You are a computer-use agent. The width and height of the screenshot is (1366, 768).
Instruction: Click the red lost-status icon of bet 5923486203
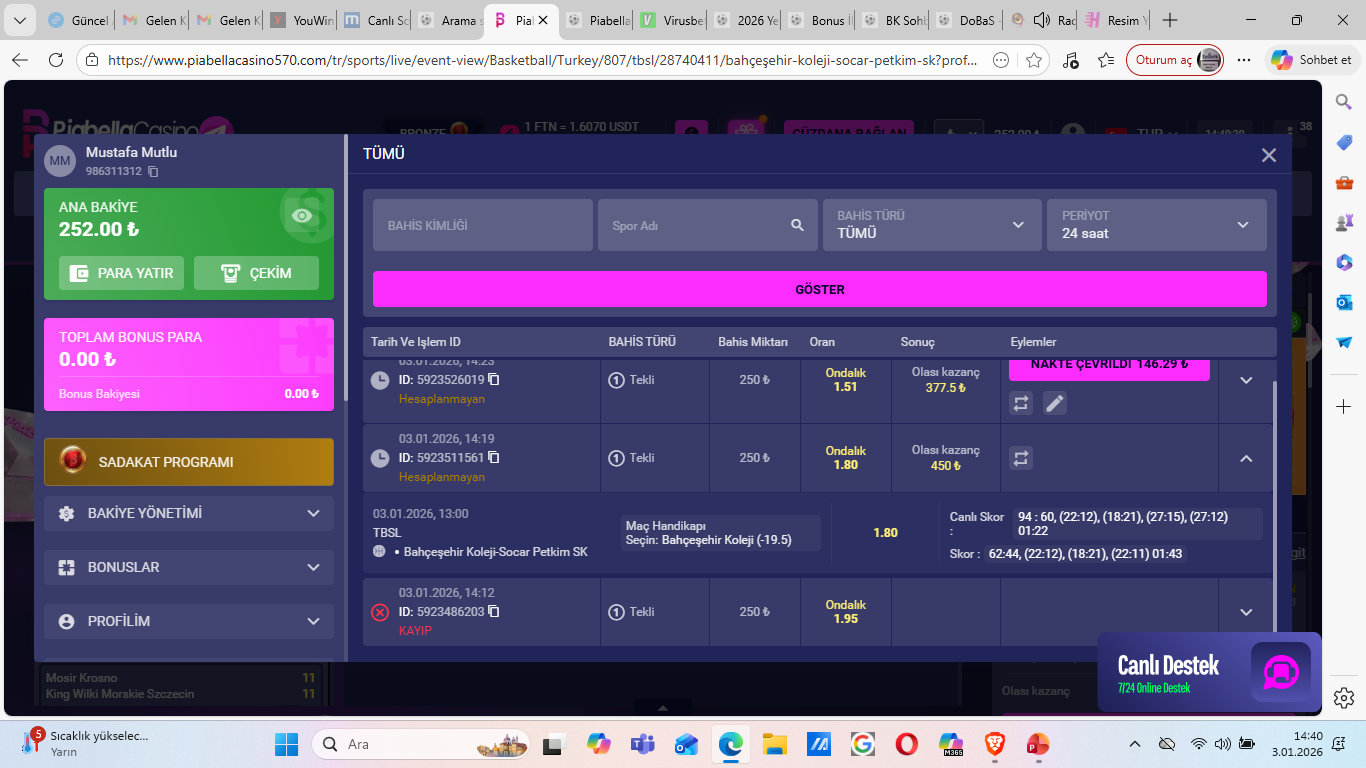pos(380,612)
